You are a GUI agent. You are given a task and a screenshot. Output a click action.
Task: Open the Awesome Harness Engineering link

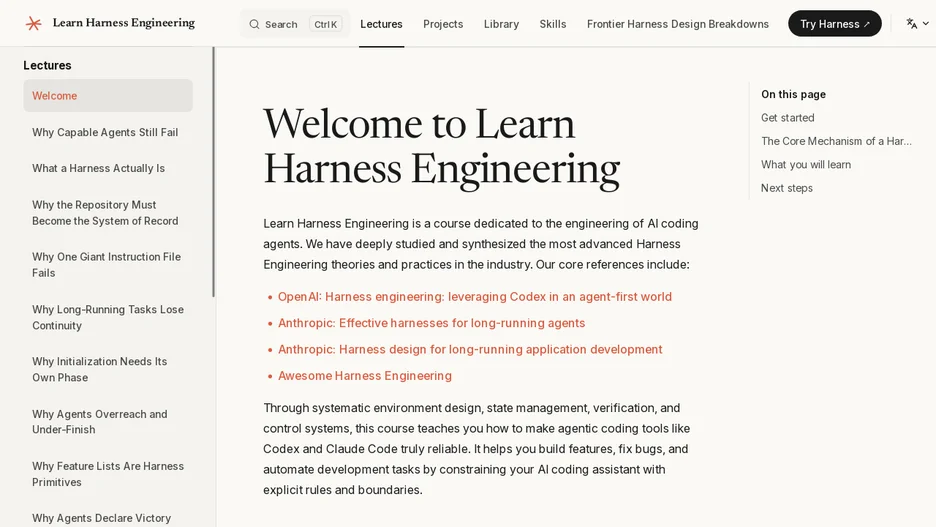365,375
